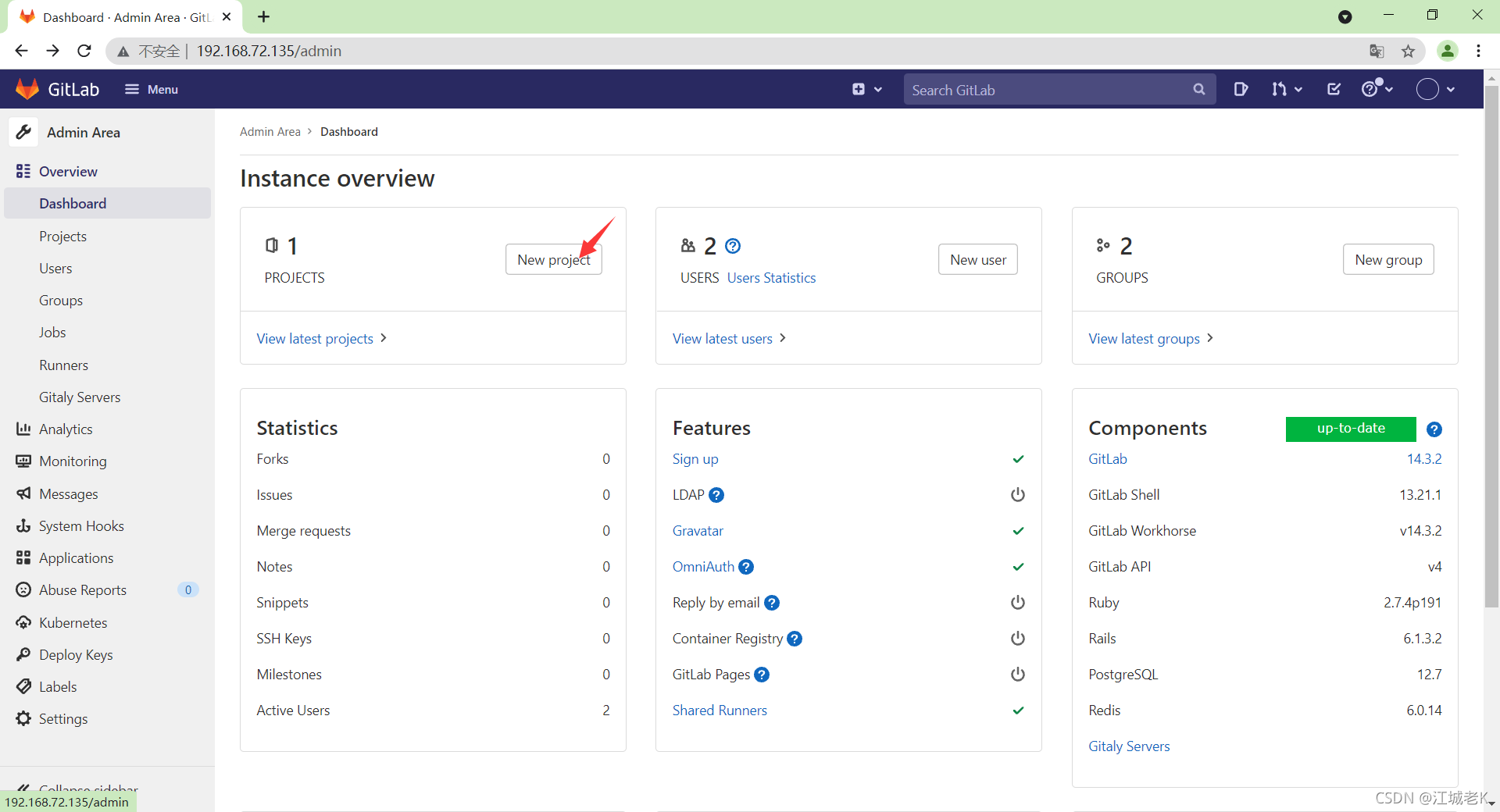Screen dimensions: 1500x812
Task: Click the Applications grid icon
Action: tap(23, 557)
